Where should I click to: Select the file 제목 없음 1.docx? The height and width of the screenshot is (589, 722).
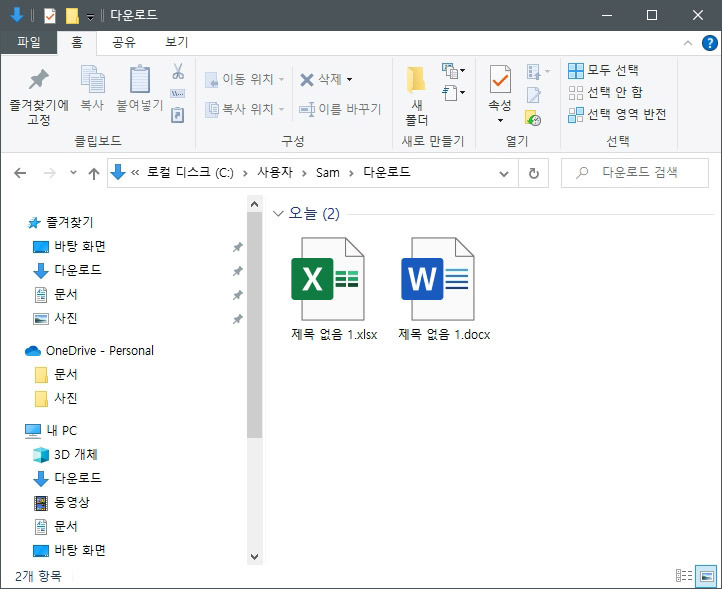pyautogui.click(x=444, y=289)
